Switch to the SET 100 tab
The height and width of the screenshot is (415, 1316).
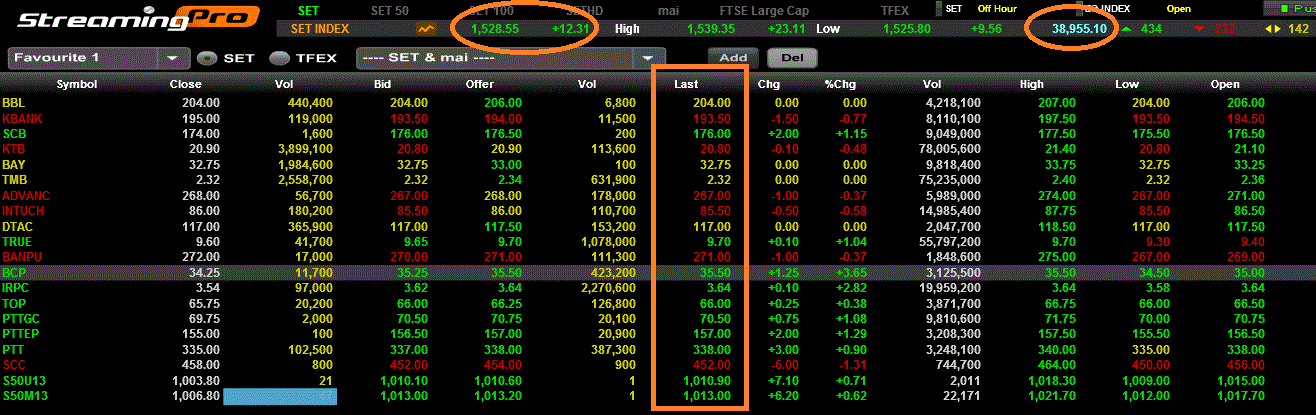point(491,9)
